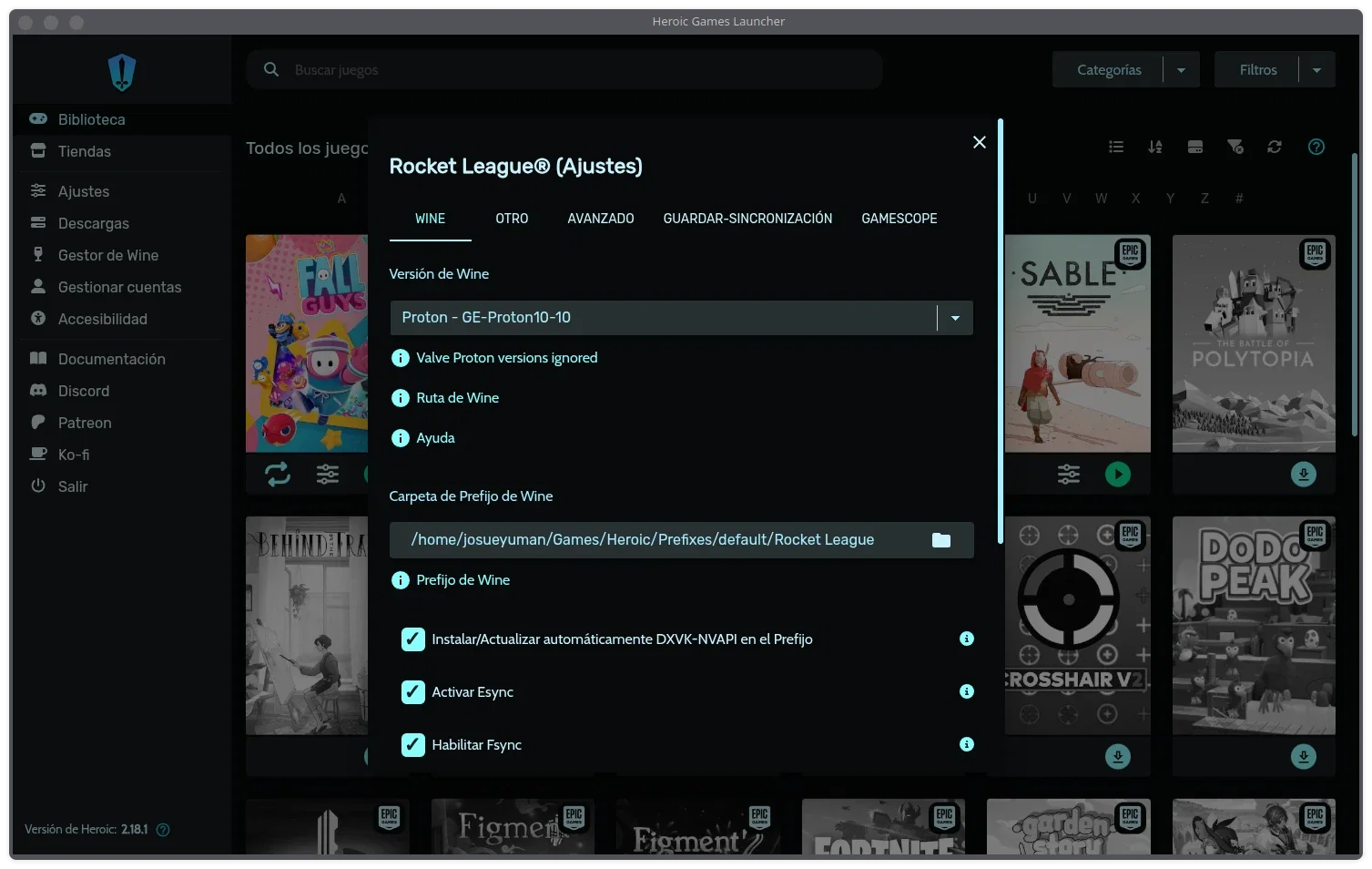The image size is (1372, 869).
Task: Open the settings sliders icon under Fall Guys
Action: (x=328, y=474)
